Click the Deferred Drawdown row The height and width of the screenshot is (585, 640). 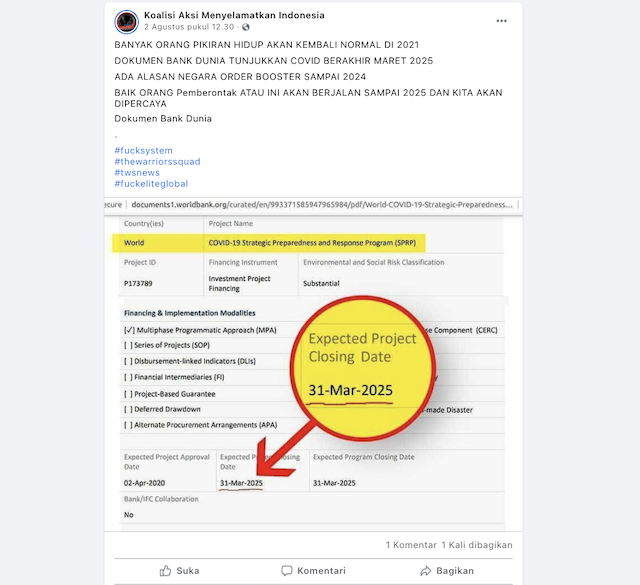click(162, 409)
